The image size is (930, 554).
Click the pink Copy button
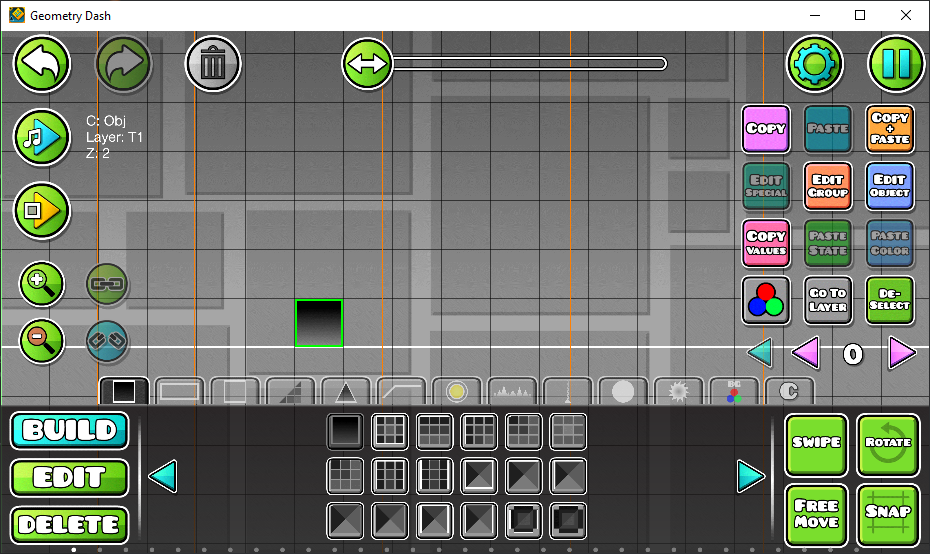point(766,129)
